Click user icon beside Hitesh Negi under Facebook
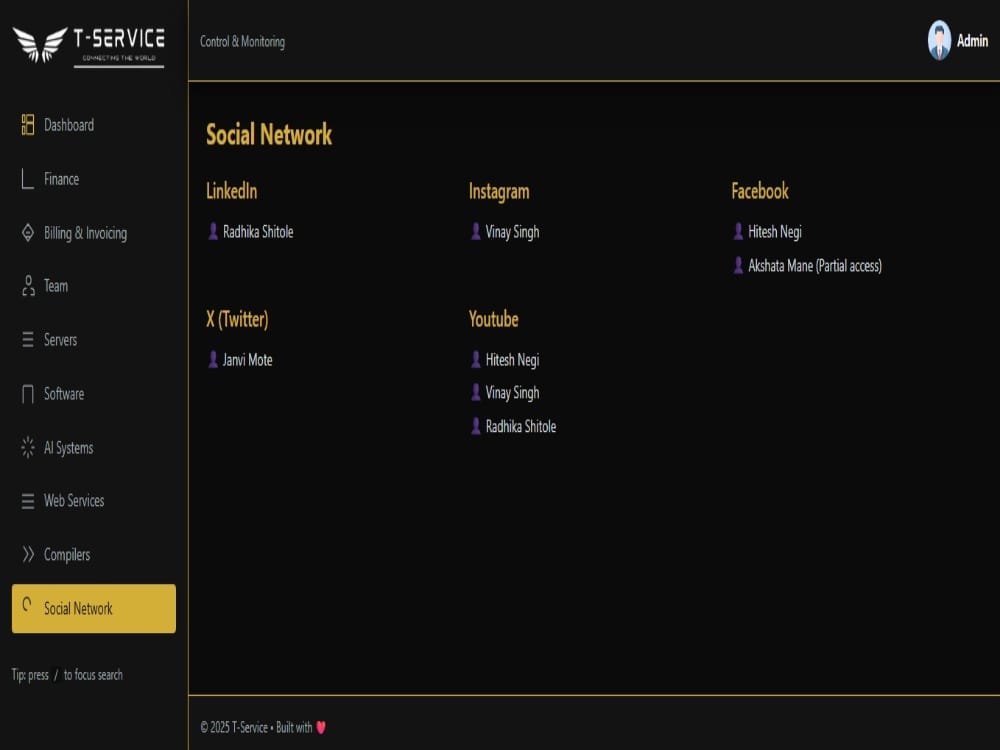 tap(739, 232)
